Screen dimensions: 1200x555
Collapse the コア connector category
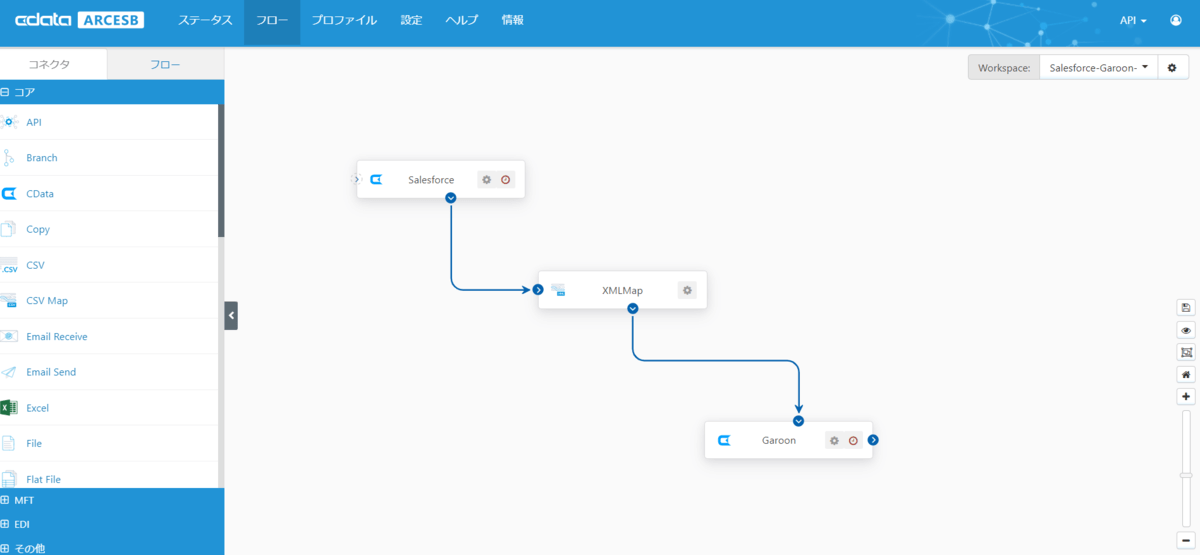[x=5, y=92]
